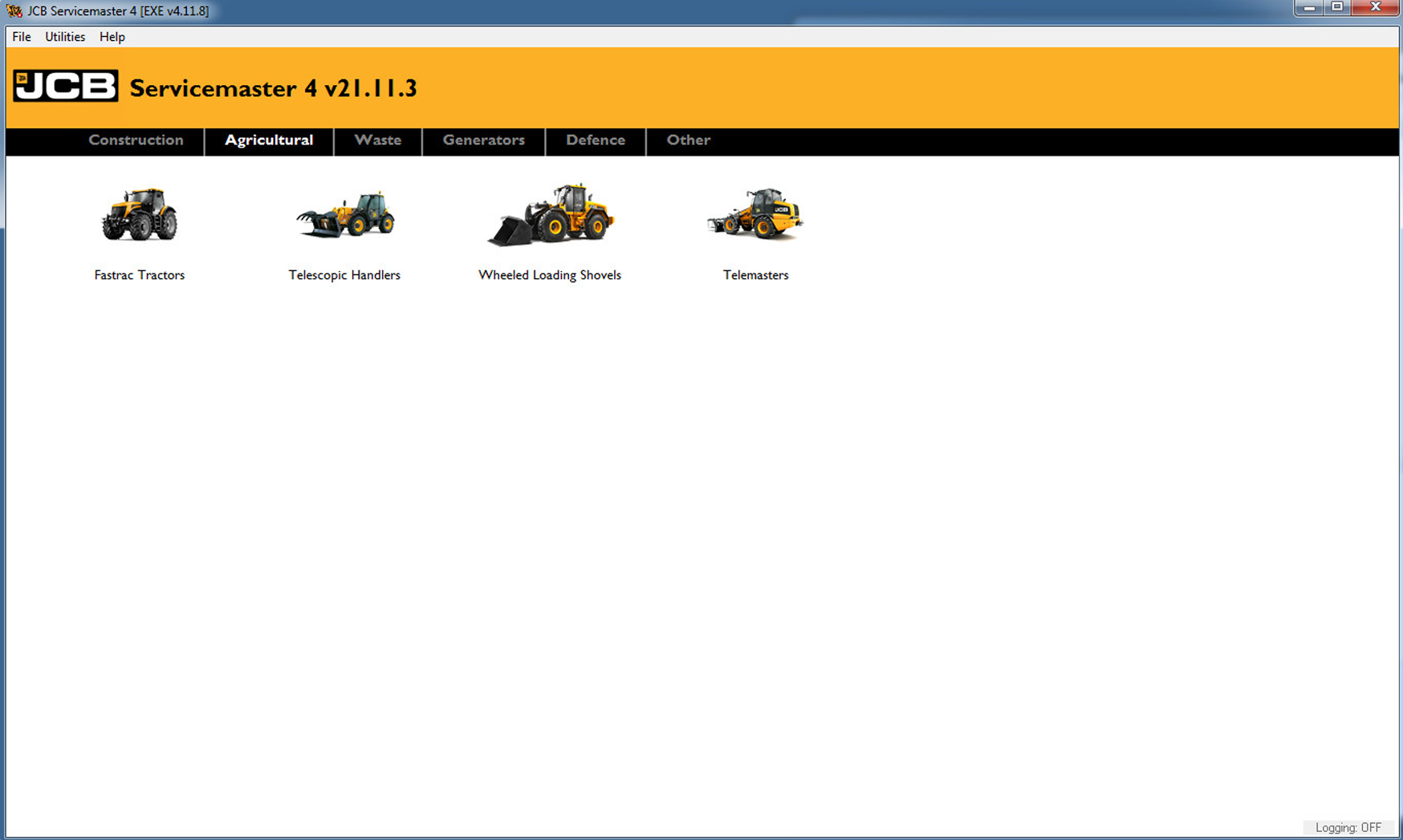This screenshot has width=1403, height=840.
Task: Click the Telescopic Handlers text label
Action: [x=344, y=275]
